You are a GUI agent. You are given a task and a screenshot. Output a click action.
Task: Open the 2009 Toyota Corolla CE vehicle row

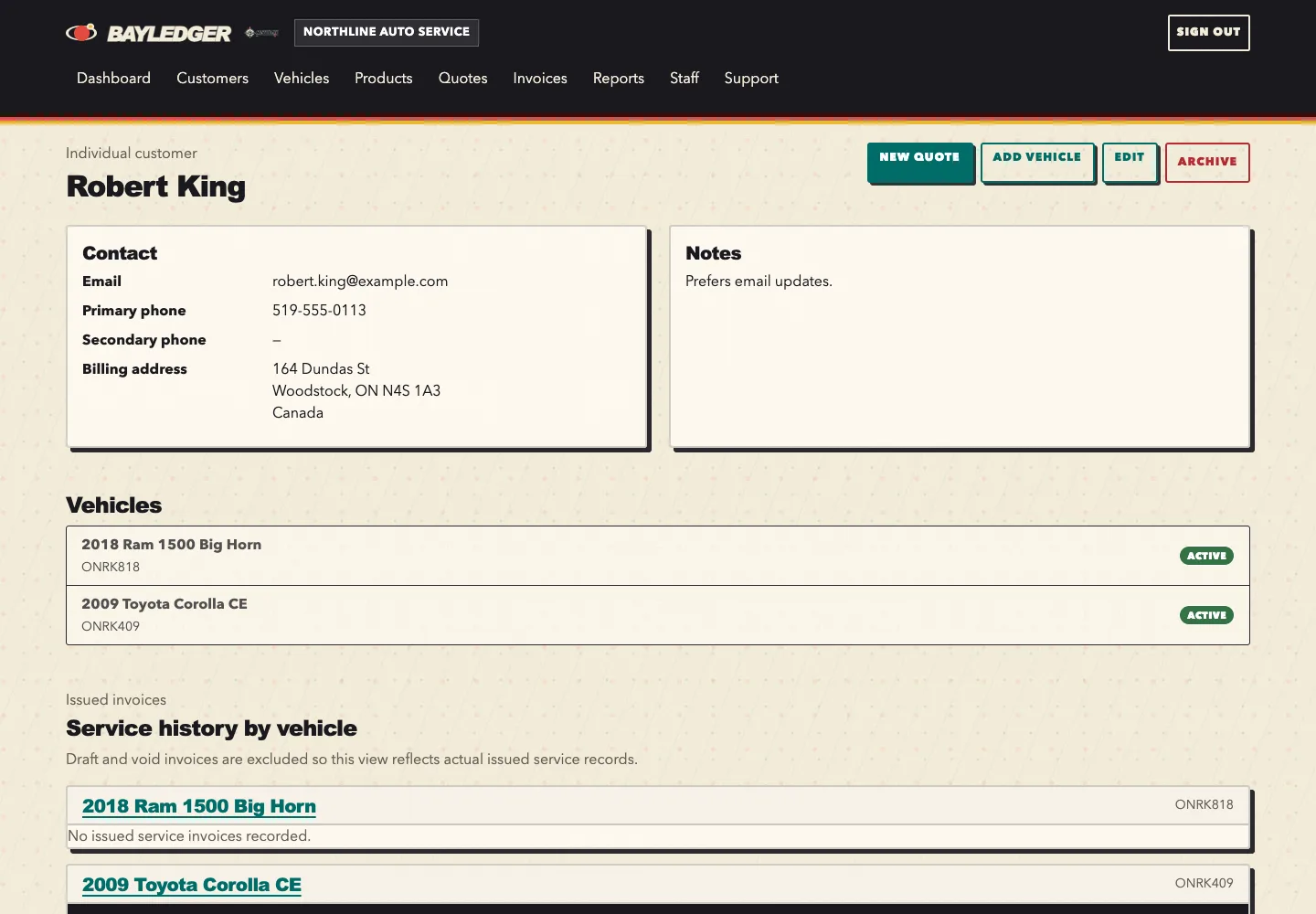[658, 615]
